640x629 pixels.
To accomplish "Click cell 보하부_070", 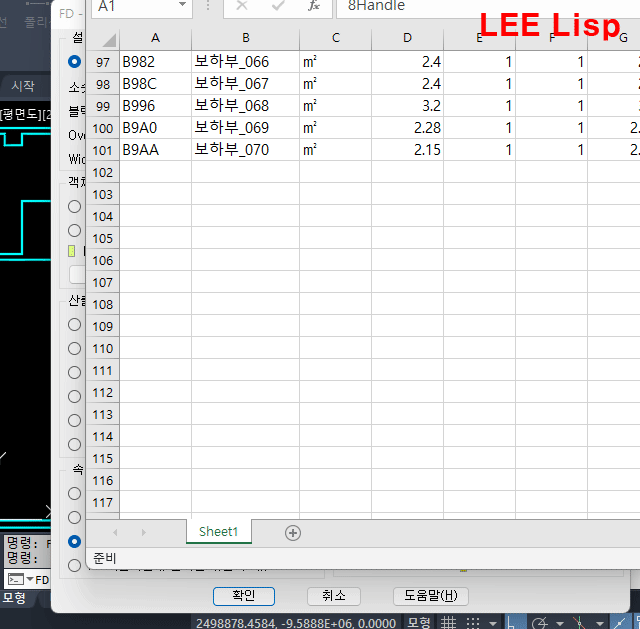I will pos(246,150).
